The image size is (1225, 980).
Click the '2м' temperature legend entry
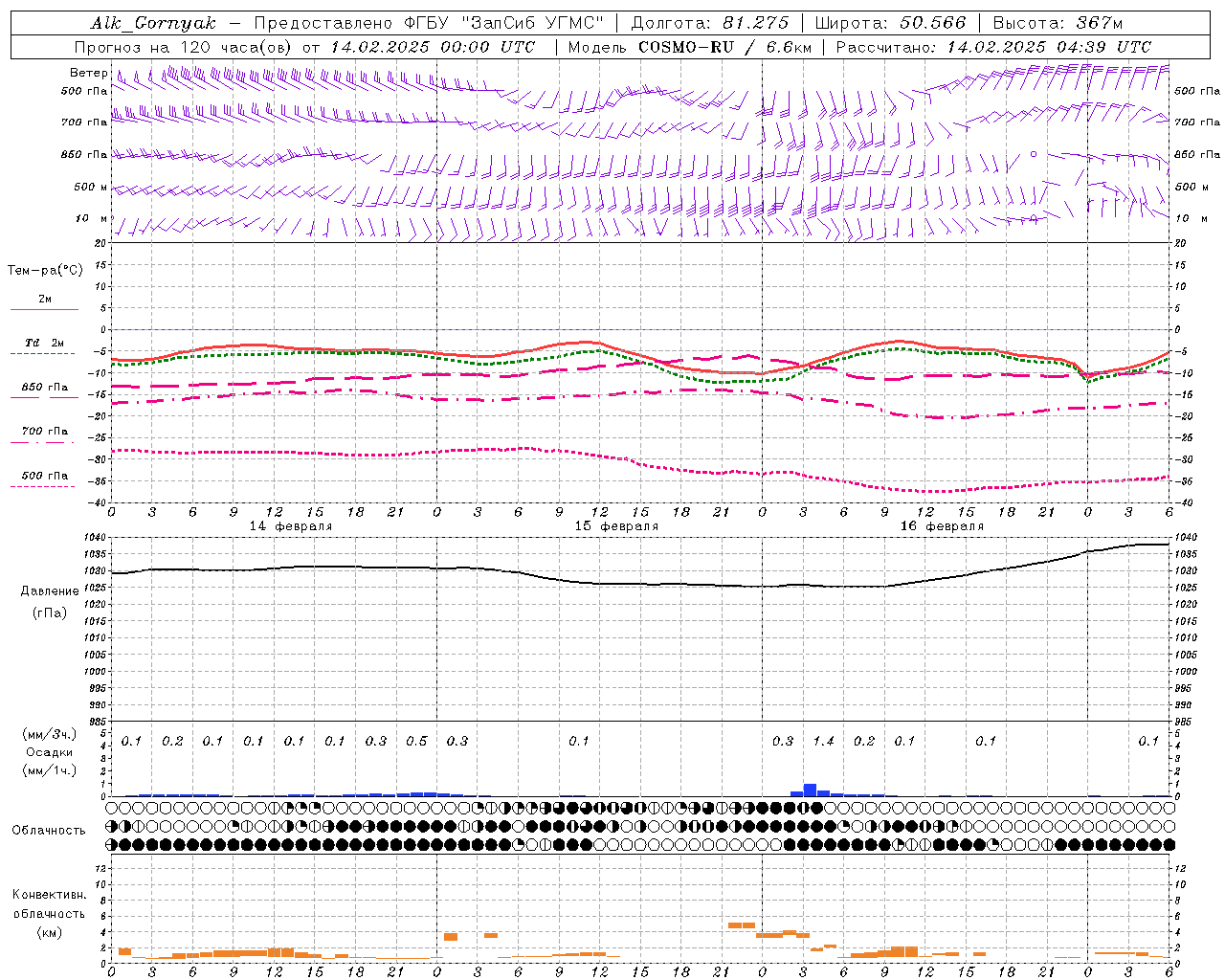(45, 299)
